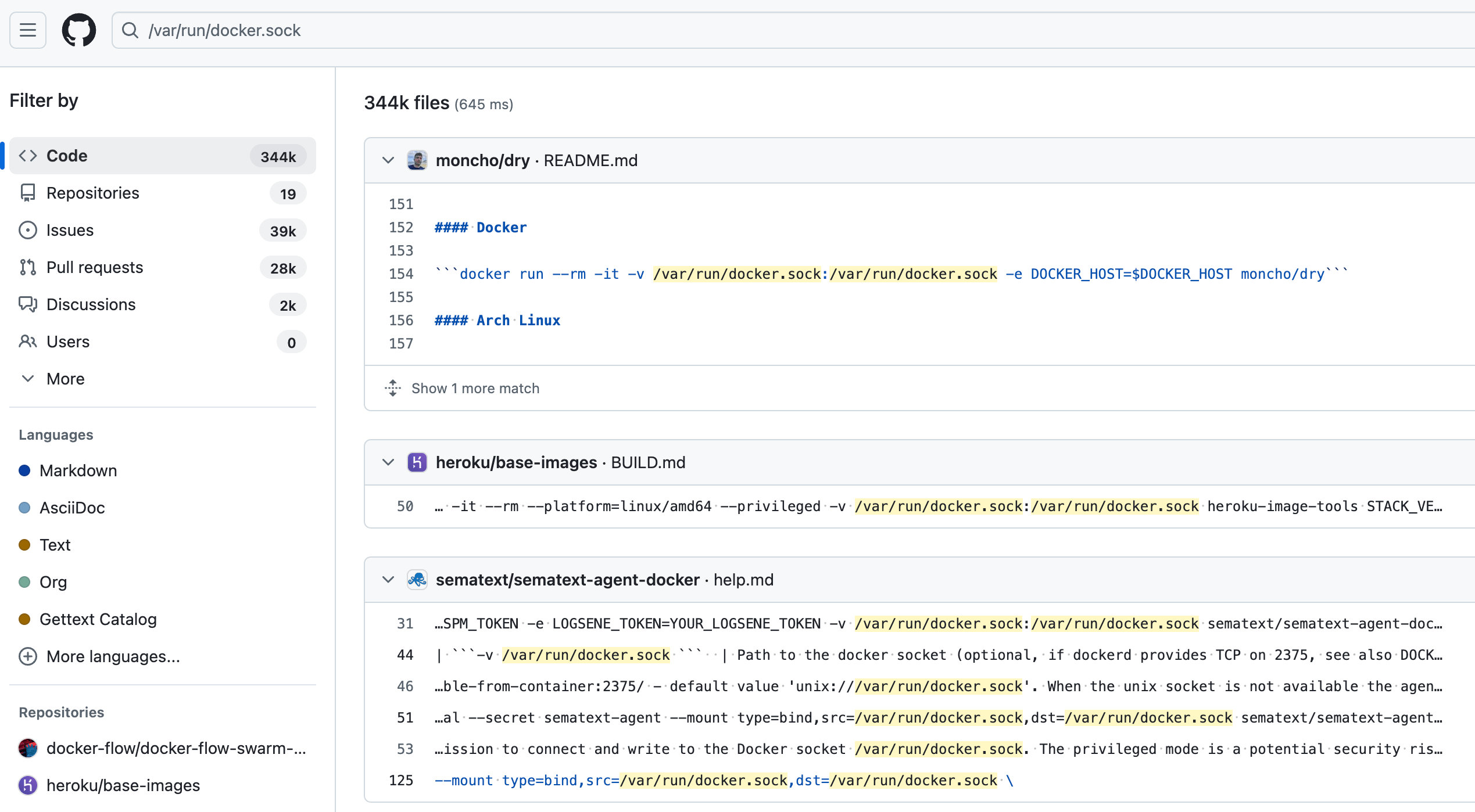Open moncho/dry repository link

click(x=482, y=160)
